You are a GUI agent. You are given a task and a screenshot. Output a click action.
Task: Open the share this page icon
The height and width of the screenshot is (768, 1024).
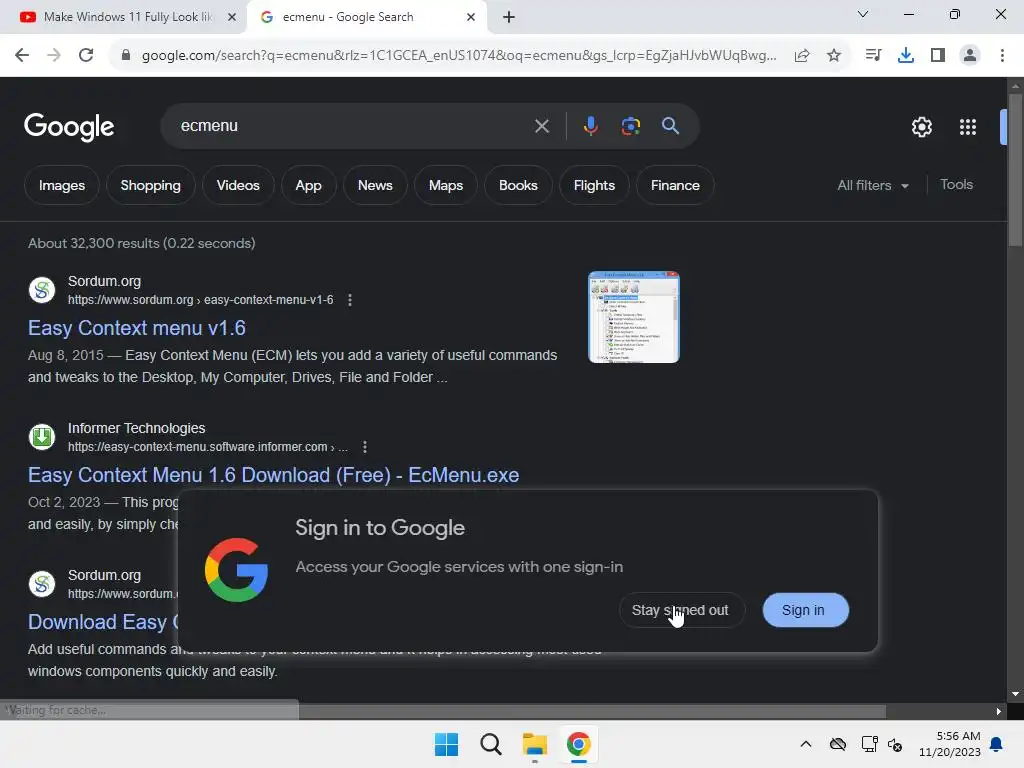[x=802, y=56]
